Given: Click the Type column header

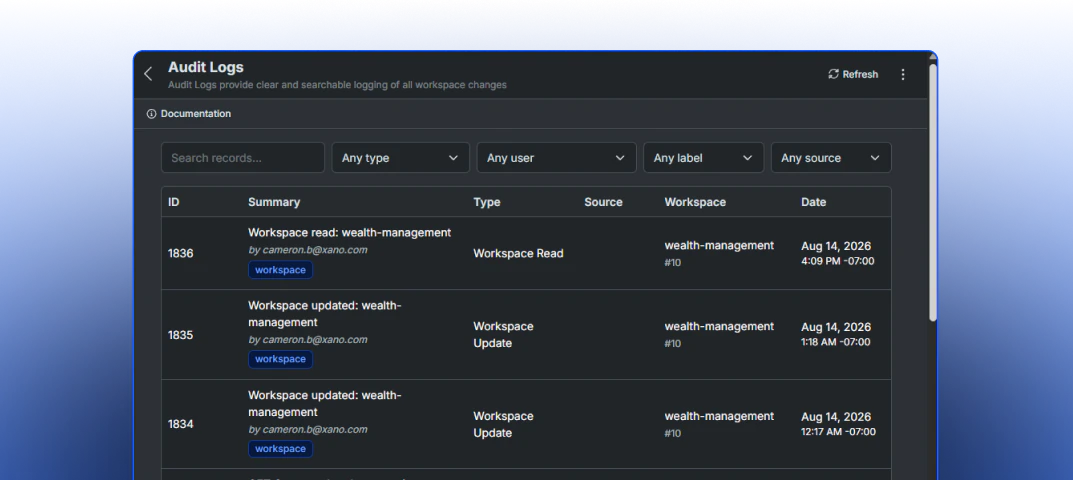Looking at the screenshot, I should click(x=487, y=202).
